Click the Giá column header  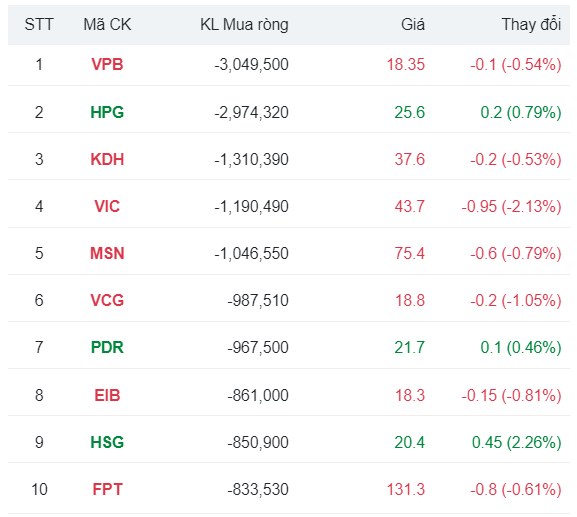point(413,25)
